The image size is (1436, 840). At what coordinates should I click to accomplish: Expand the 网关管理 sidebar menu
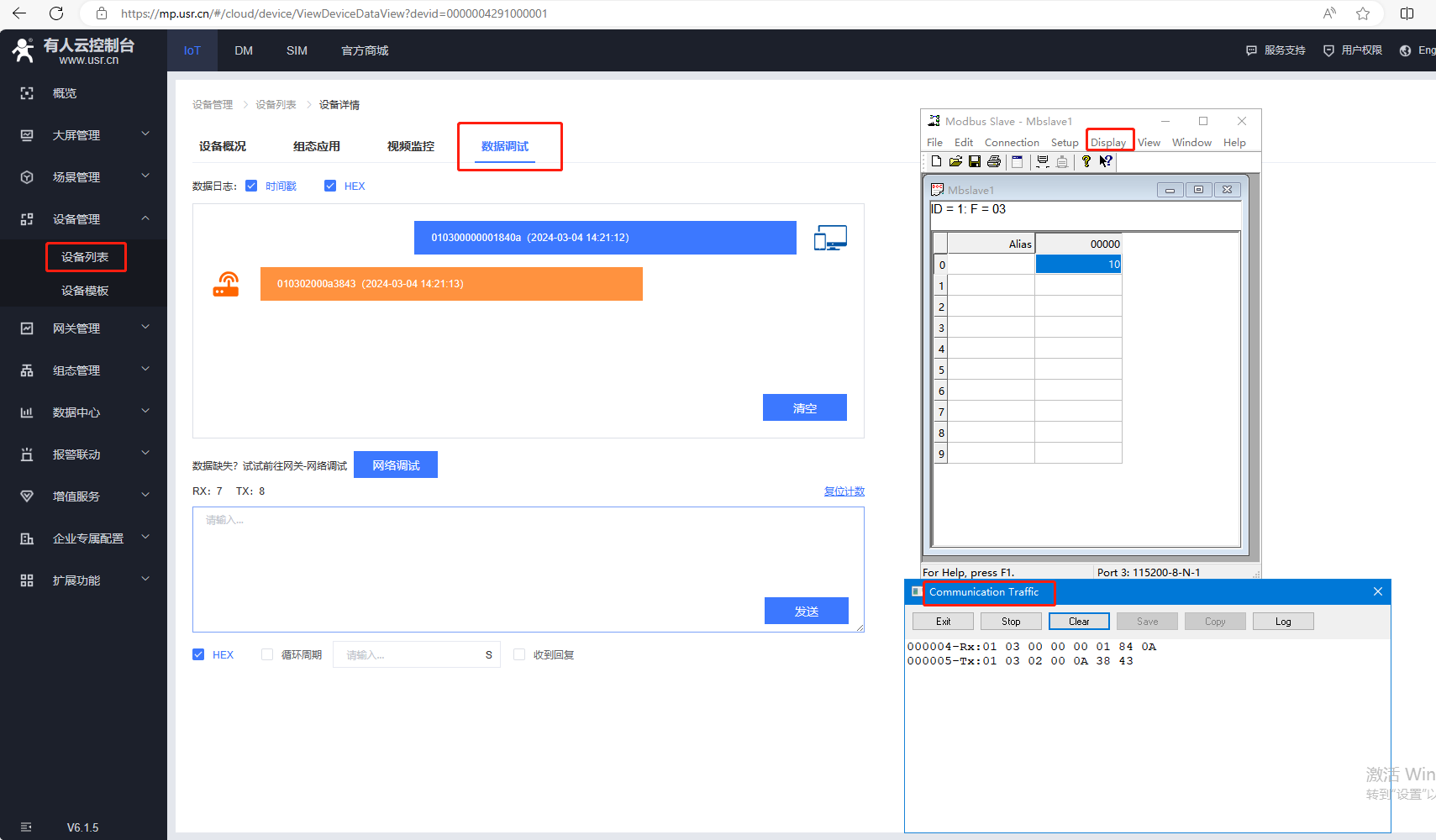click(145, 328)
